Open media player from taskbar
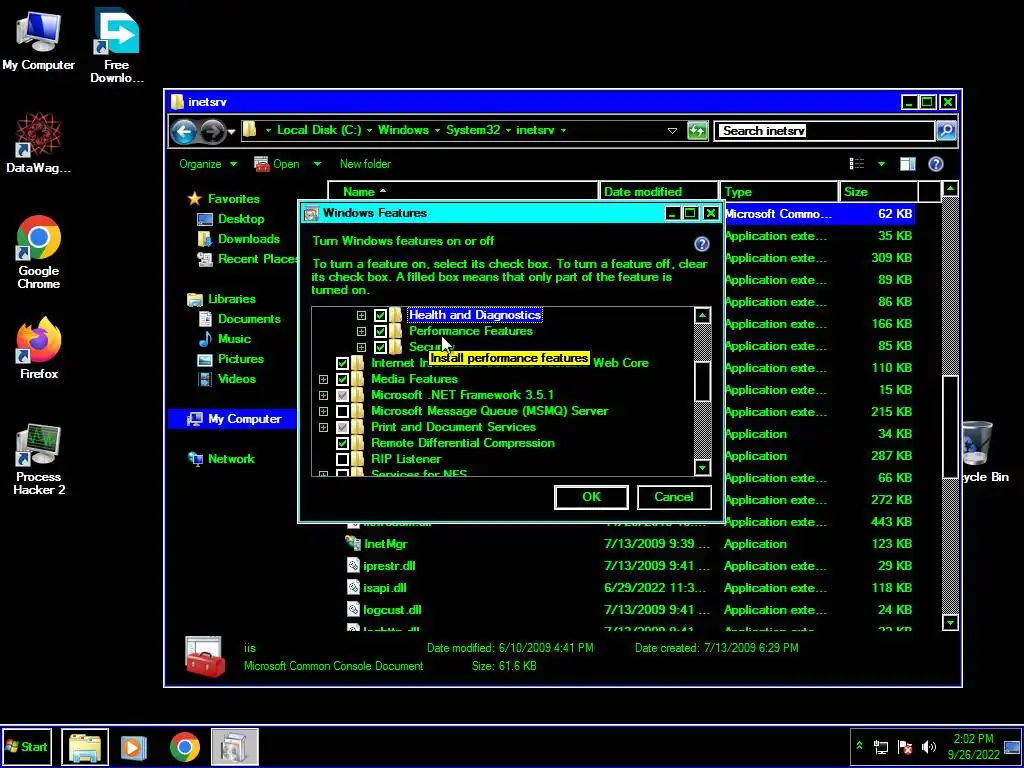This screenshot has width=1024, height=768. pyautogui.click(x=133, y=747)
